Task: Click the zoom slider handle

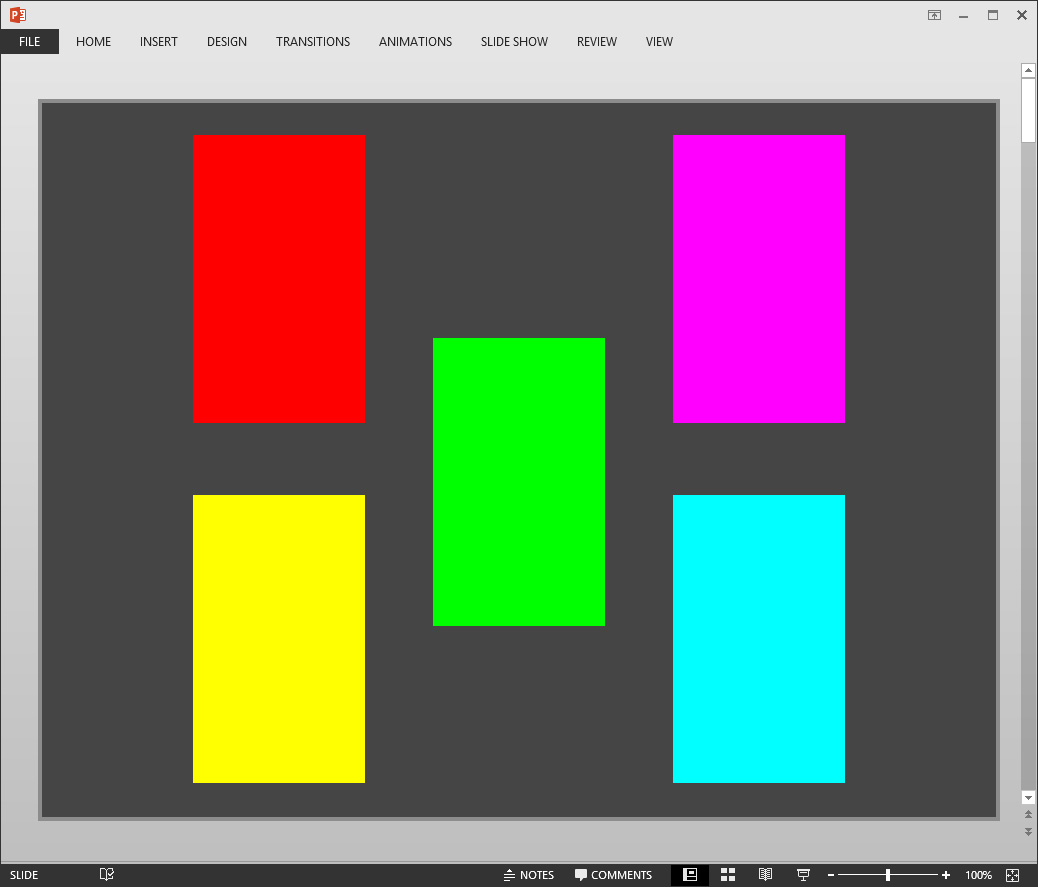Action: 888,875
